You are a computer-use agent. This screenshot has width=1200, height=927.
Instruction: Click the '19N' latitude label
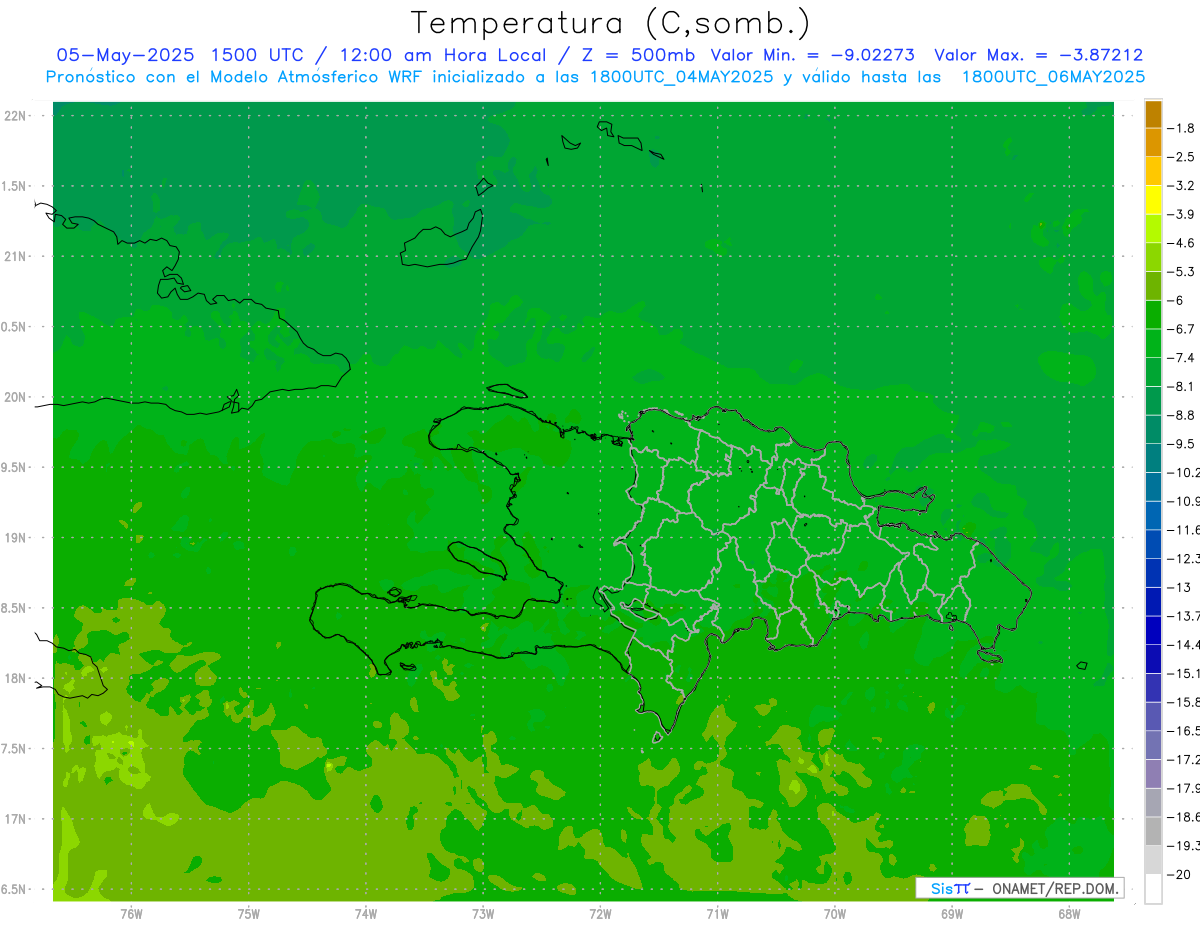pos(17,537)
